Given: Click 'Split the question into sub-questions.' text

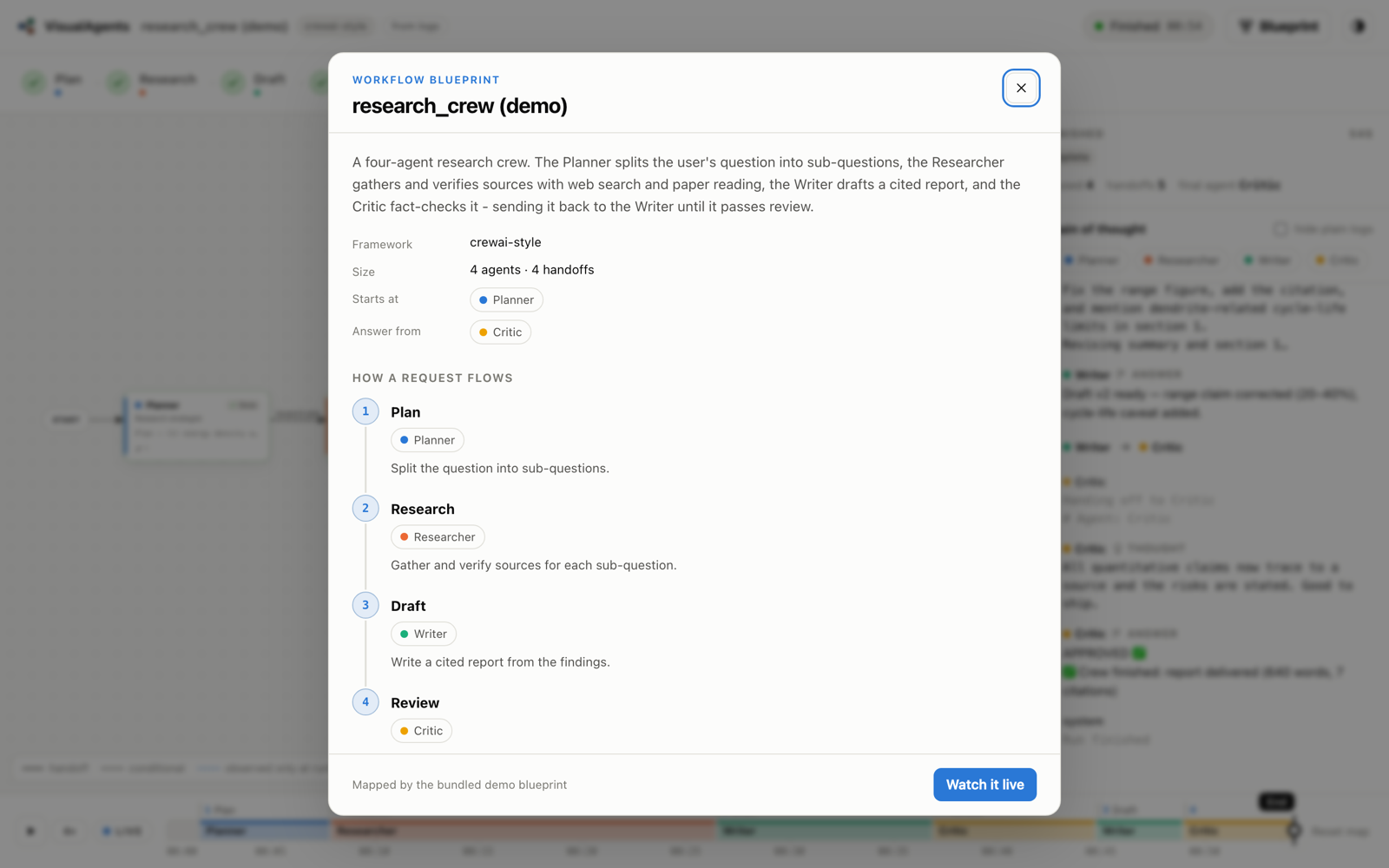Looking at the screenshot, I should (x=500, y=468).
